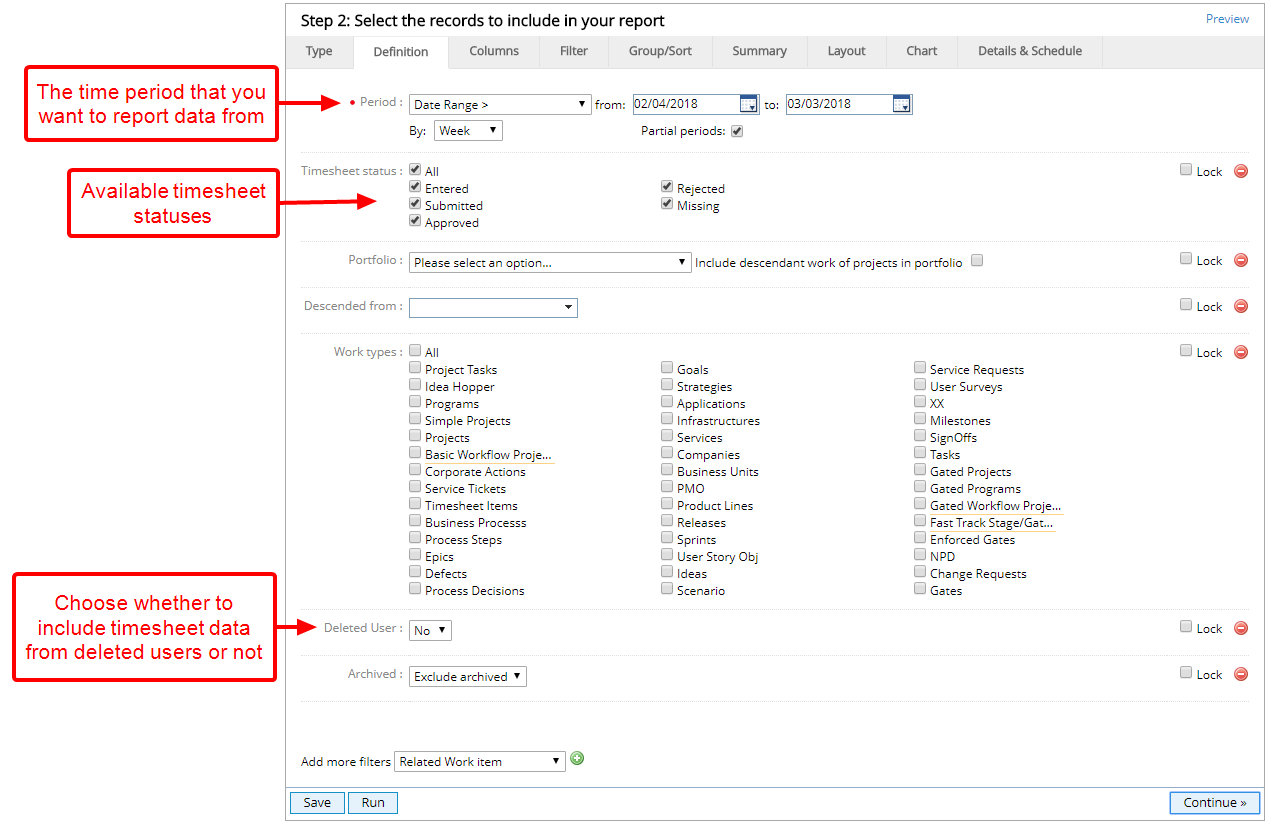1273x824 pixels.
Task: Check the Gated Projects work type
Action: coord(920,470)
